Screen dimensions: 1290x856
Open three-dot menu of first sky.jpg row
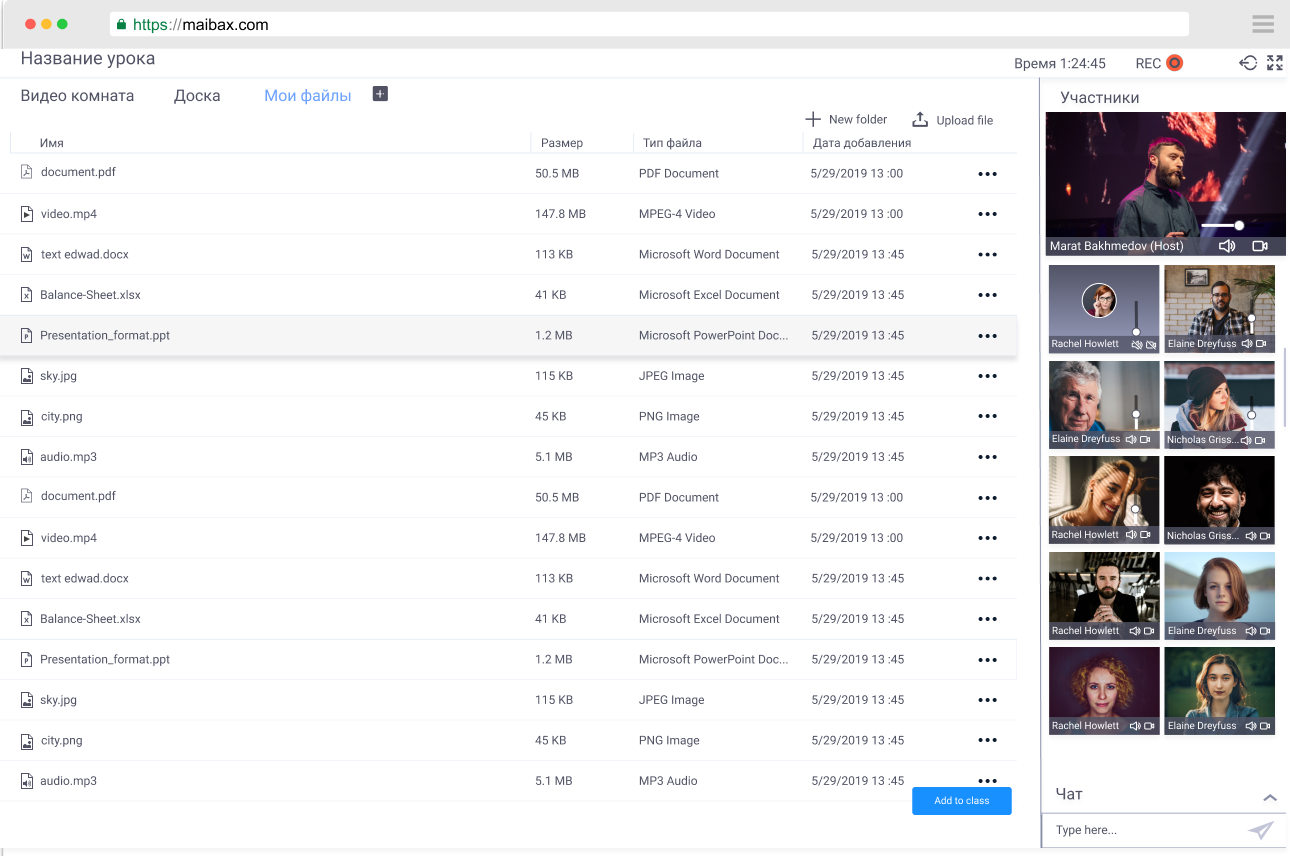pos(988,376)
